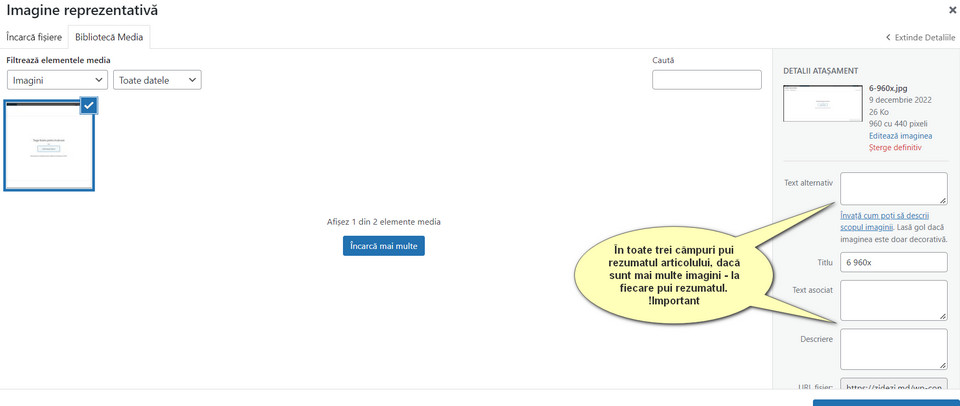Click the Titlu field containing 6 960x
The image size is (960, 406).
click(893, 262)
